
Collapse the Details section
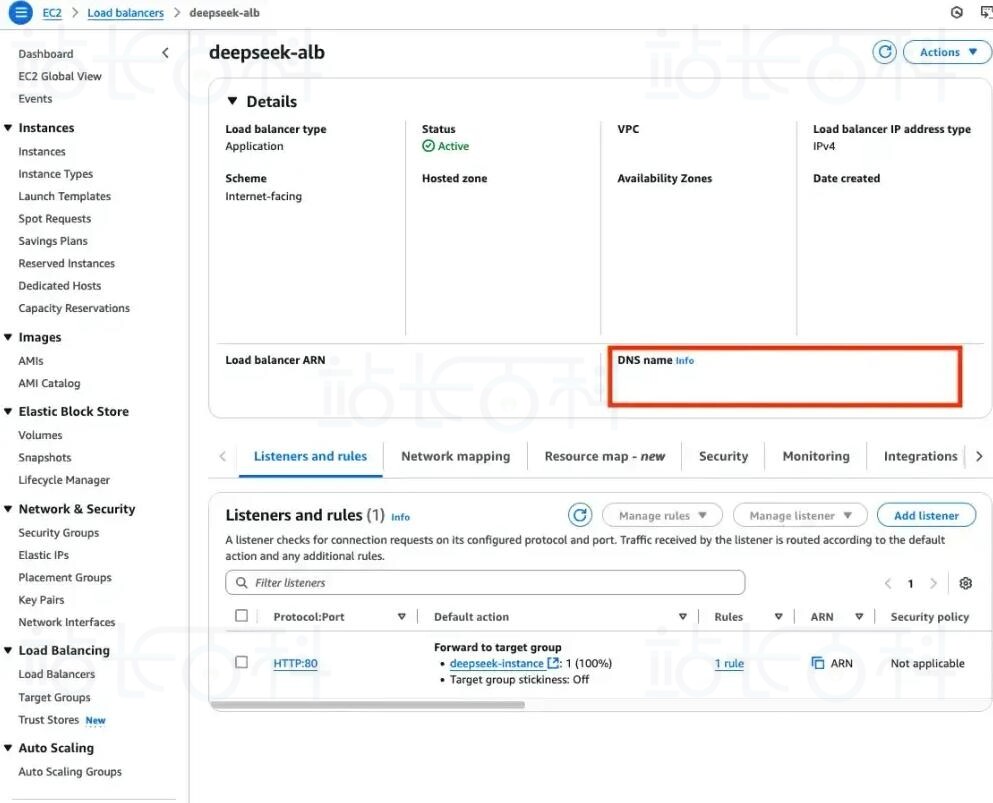coord(232,101)
